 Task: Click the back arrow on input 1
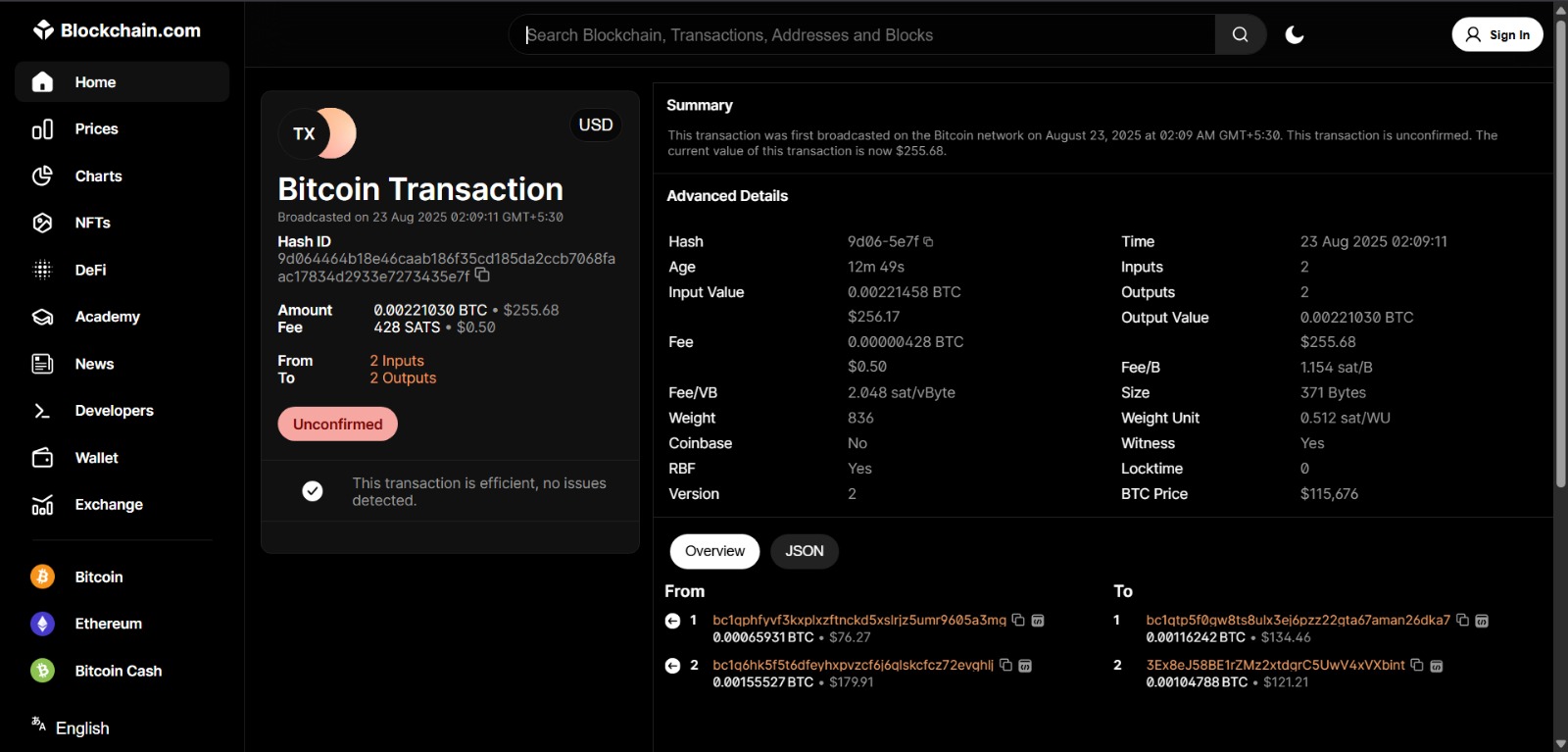672,621
